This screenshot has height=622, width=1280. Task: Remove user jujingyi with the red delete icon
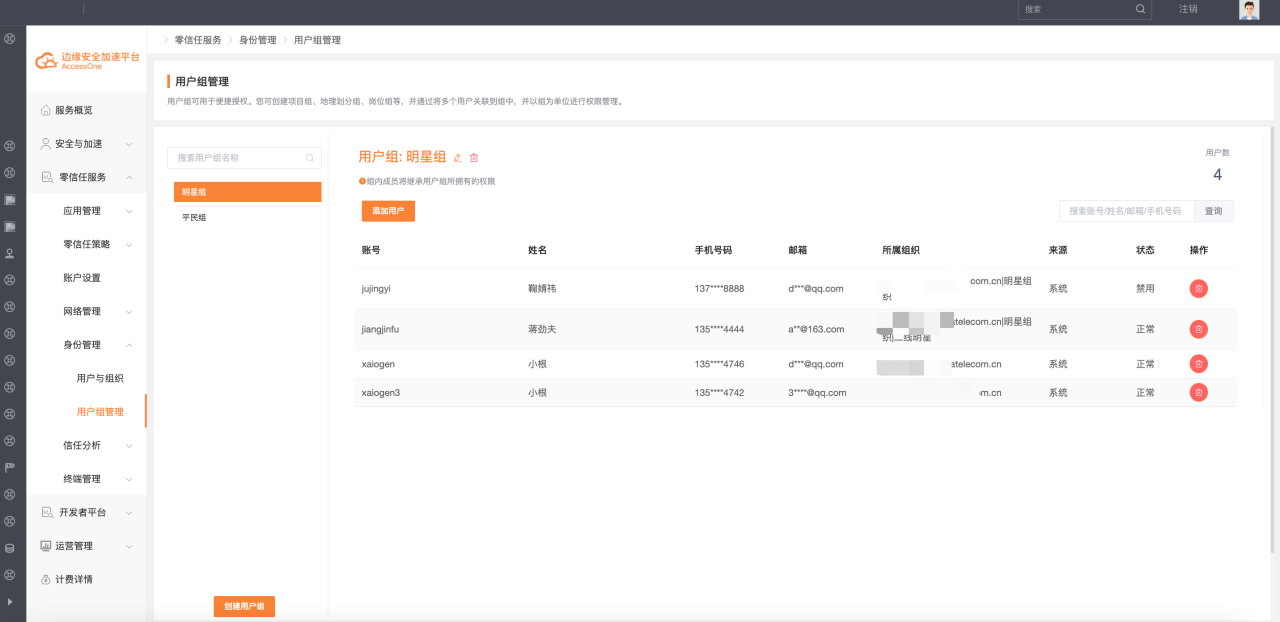(1198, 289)
